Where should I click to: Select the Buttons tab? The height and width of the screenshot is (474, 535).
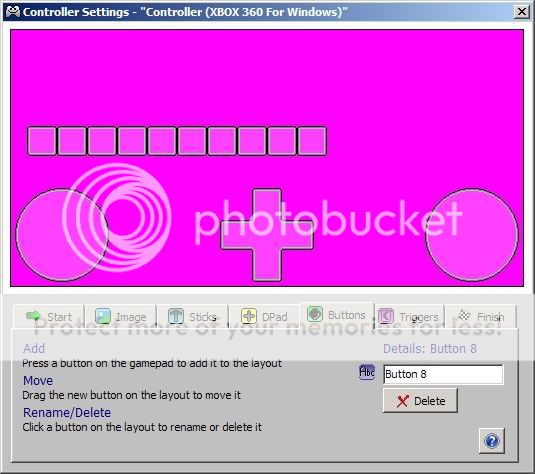point(336,315)
